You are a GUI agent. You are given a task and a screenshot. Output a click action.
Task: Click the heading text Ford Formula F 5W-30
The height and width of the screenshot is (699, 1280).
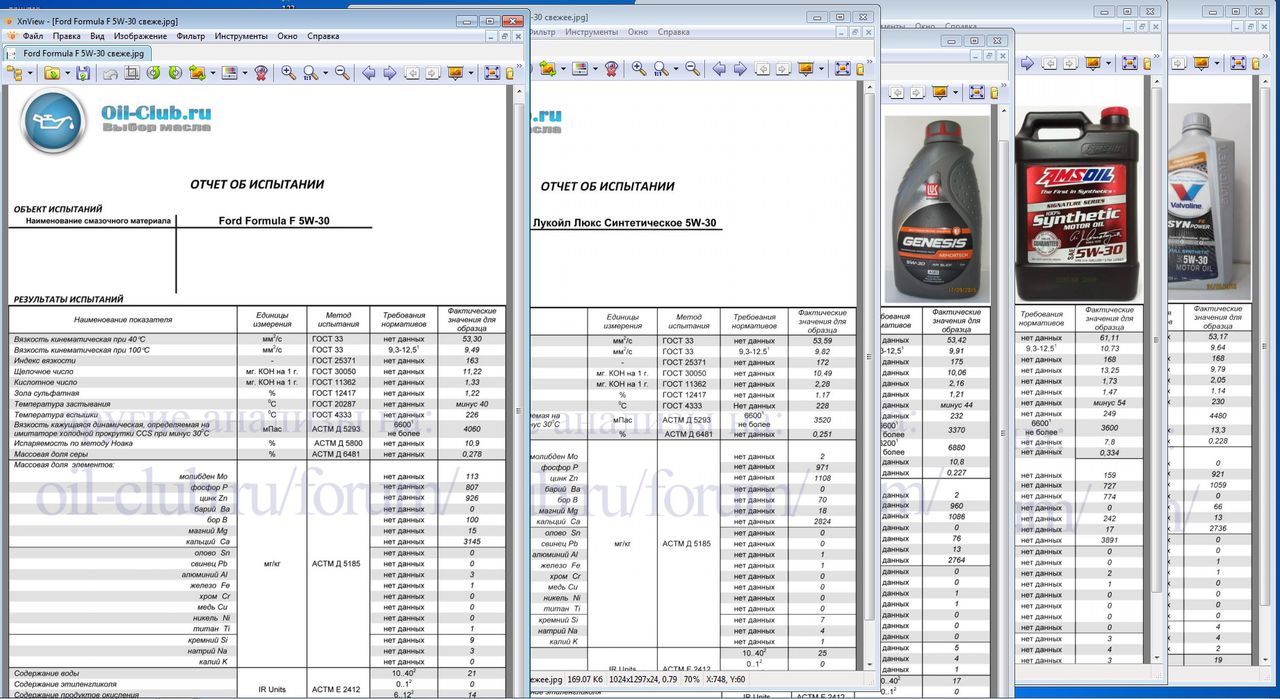[274, 221]
